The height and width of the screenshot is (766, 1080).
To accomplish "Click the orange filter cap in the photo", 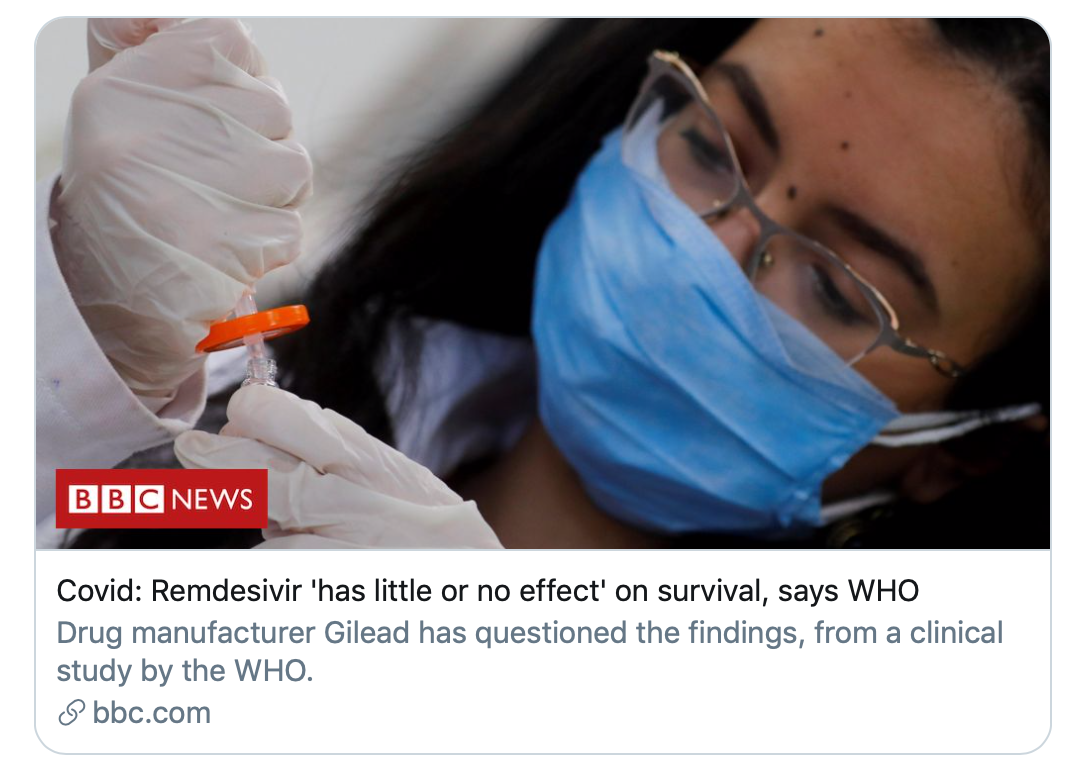I will click(253, 327).
